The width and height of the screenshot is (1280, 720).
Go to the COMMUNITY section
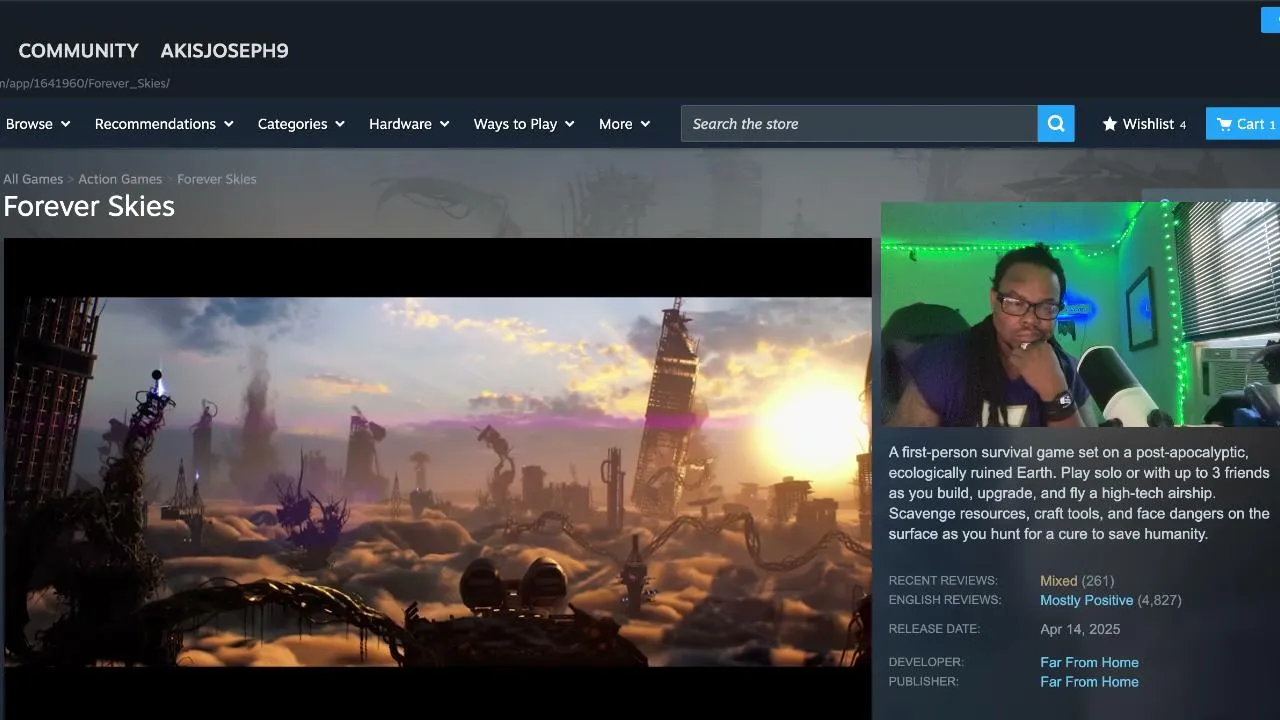pyautogui.click(x=79, y=51)
